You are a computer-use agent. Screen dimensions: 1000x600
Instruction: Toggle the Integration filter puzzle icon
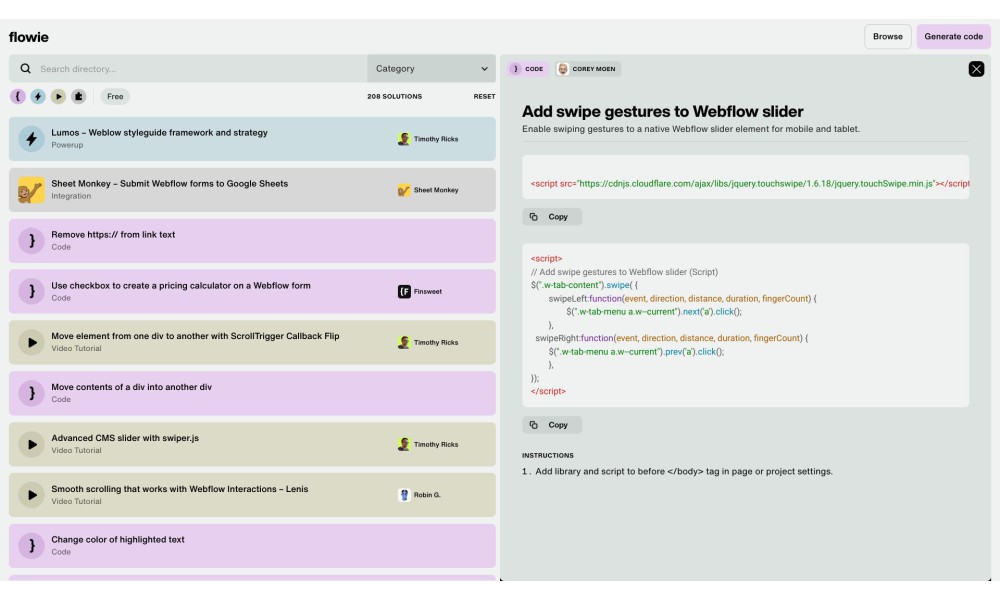tap(78, 96)
